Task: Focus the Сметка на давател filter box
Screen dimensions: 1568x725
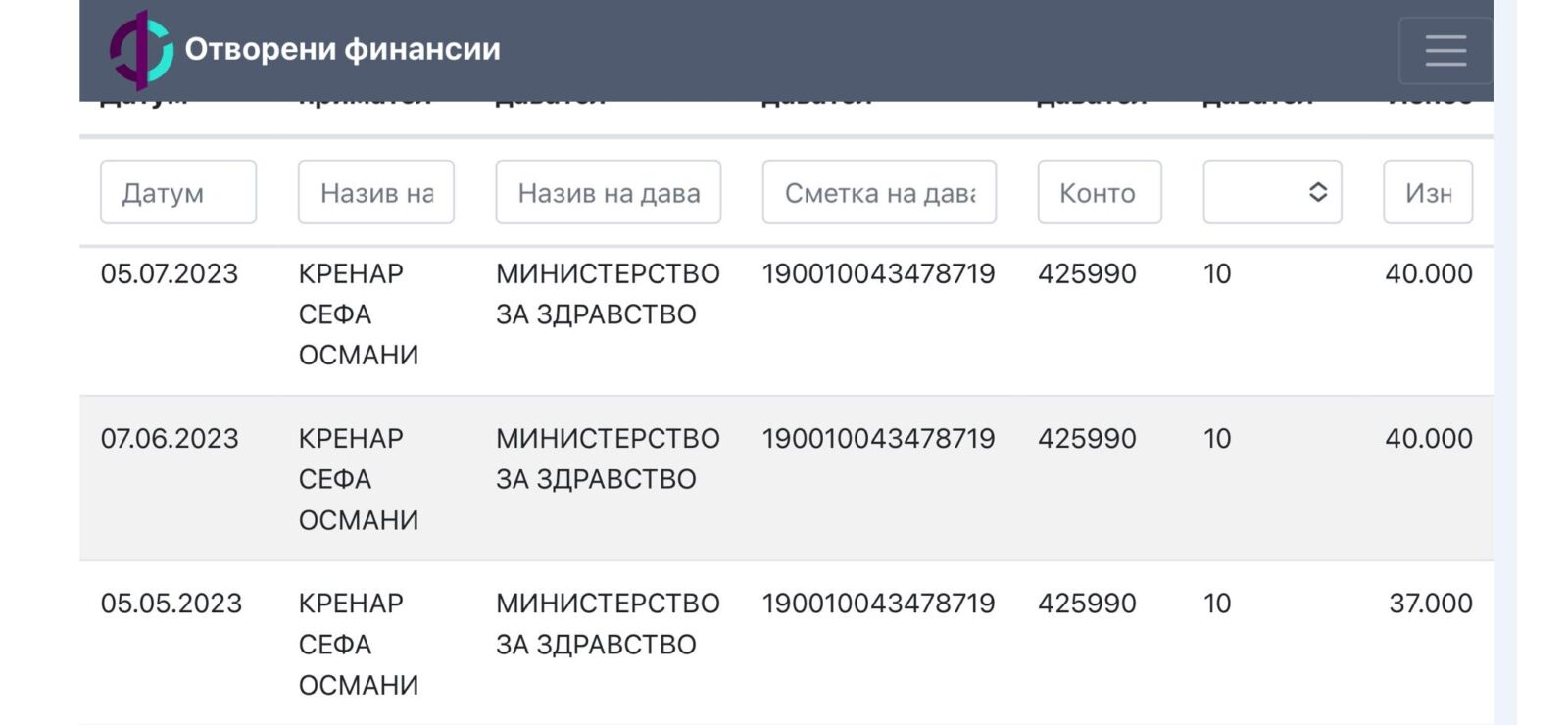Action: pos(879,192)
